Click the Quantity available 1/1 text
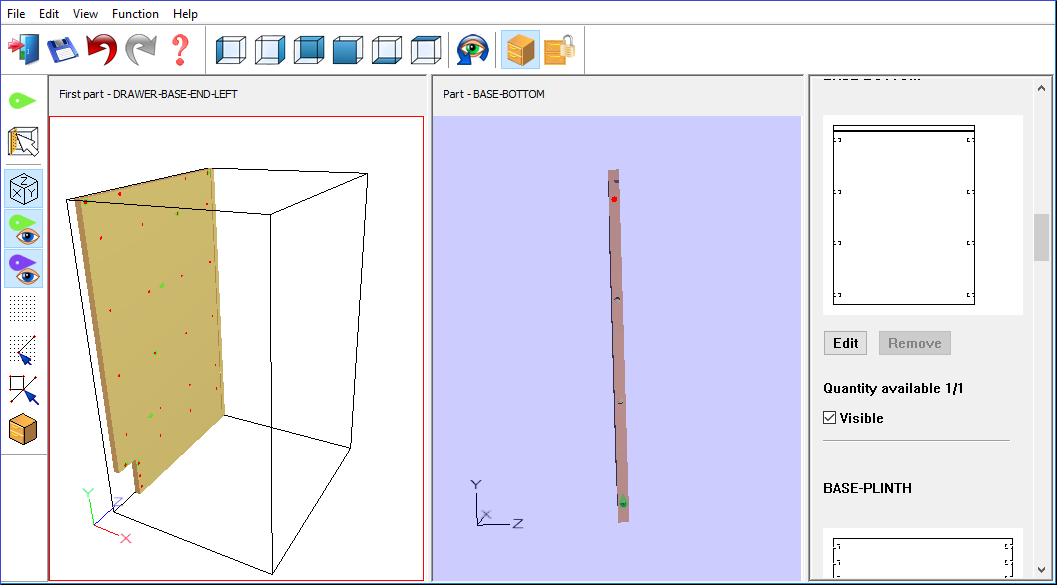Image resolution: width=1057 pixels, height=585 pixels. click(893, 388)
